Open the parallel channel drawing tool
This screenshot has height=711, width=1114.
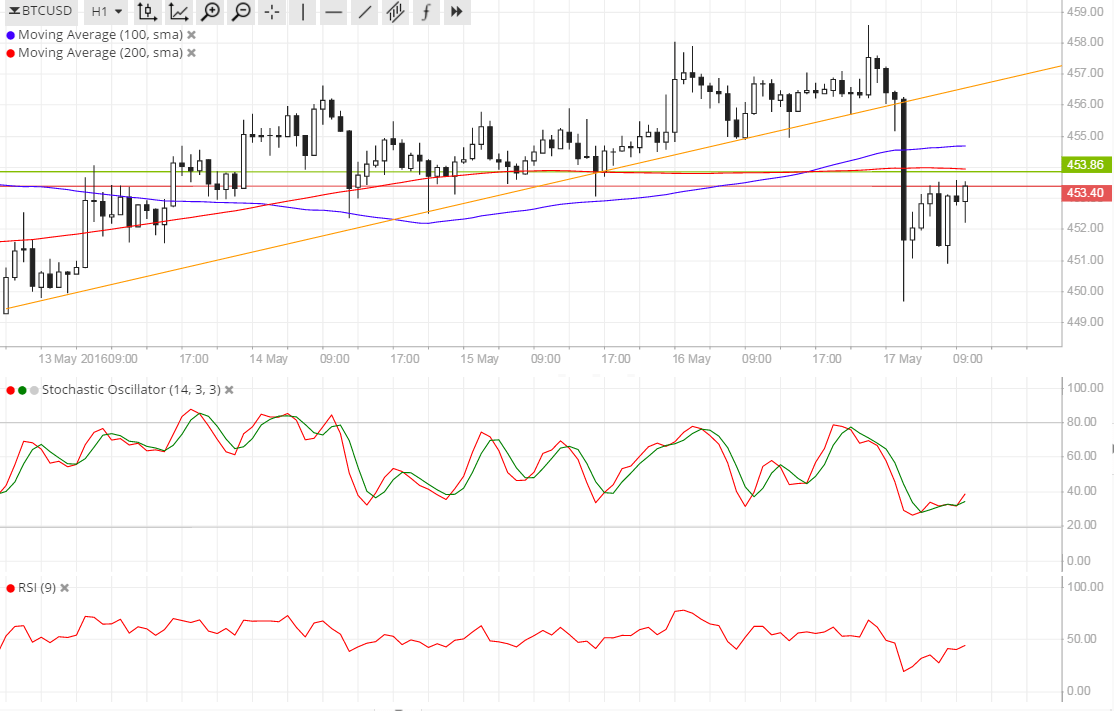click(395, 13)
